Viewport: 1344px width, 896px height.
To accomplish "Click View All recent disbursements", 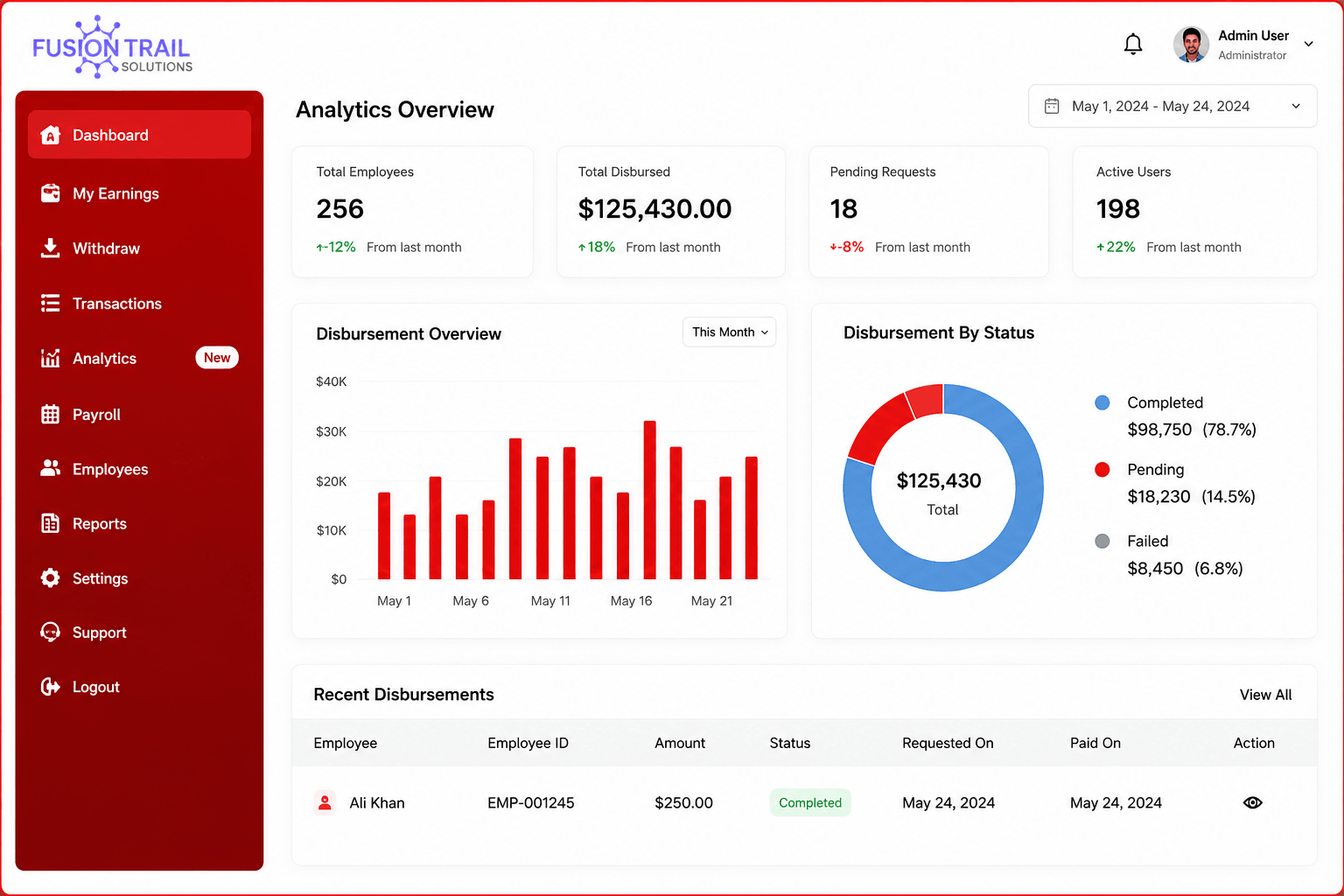I will 1265,694.
